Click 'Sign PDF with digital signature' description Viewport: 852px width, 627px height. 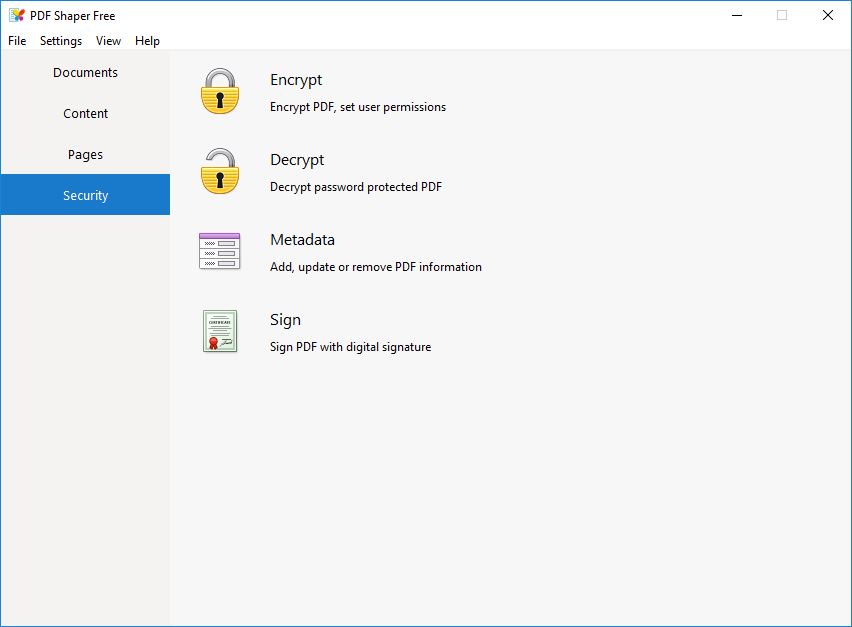click(350, 347)
